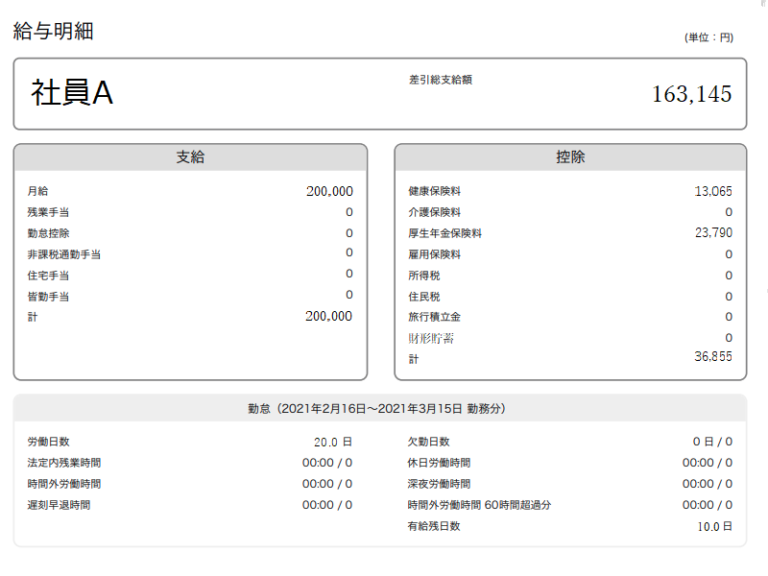Click the 支給 total value 200,000

tap(329, 316)
